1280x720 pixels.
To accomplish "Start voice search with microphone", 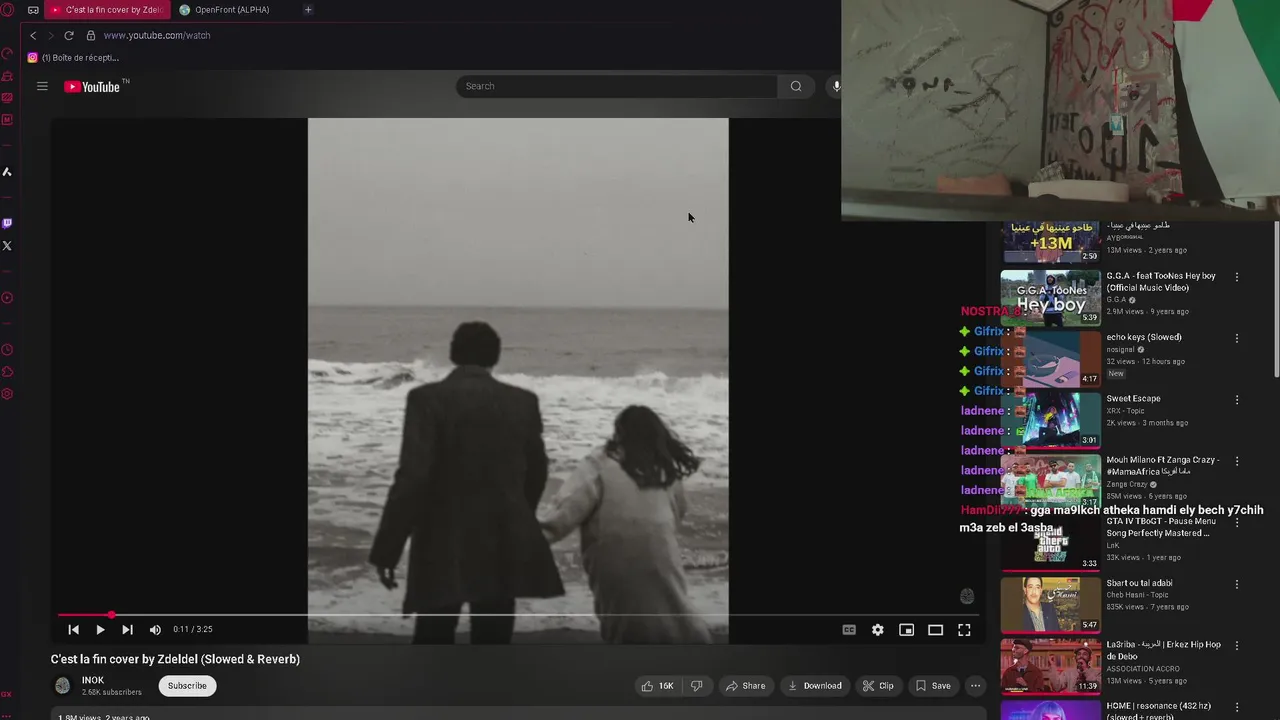I will tap(836, 86).
